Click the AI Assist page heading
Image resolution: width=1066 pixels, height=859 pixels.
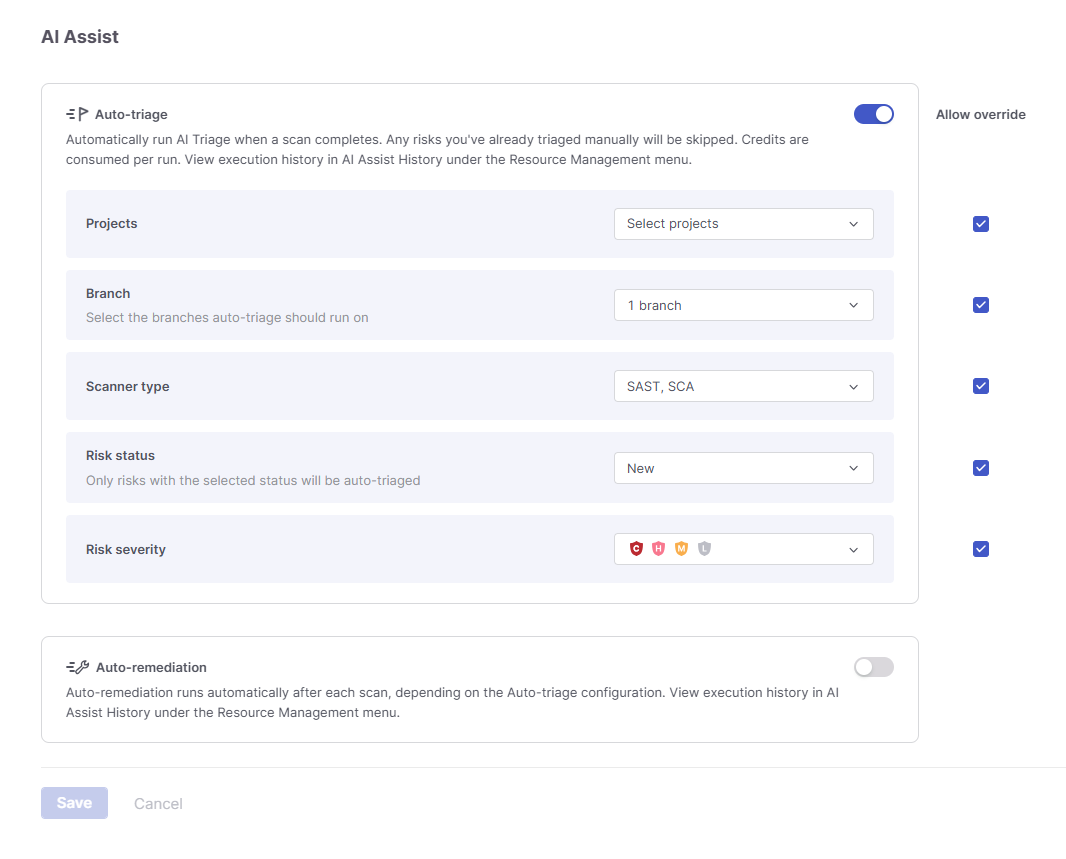pos(80,37)
